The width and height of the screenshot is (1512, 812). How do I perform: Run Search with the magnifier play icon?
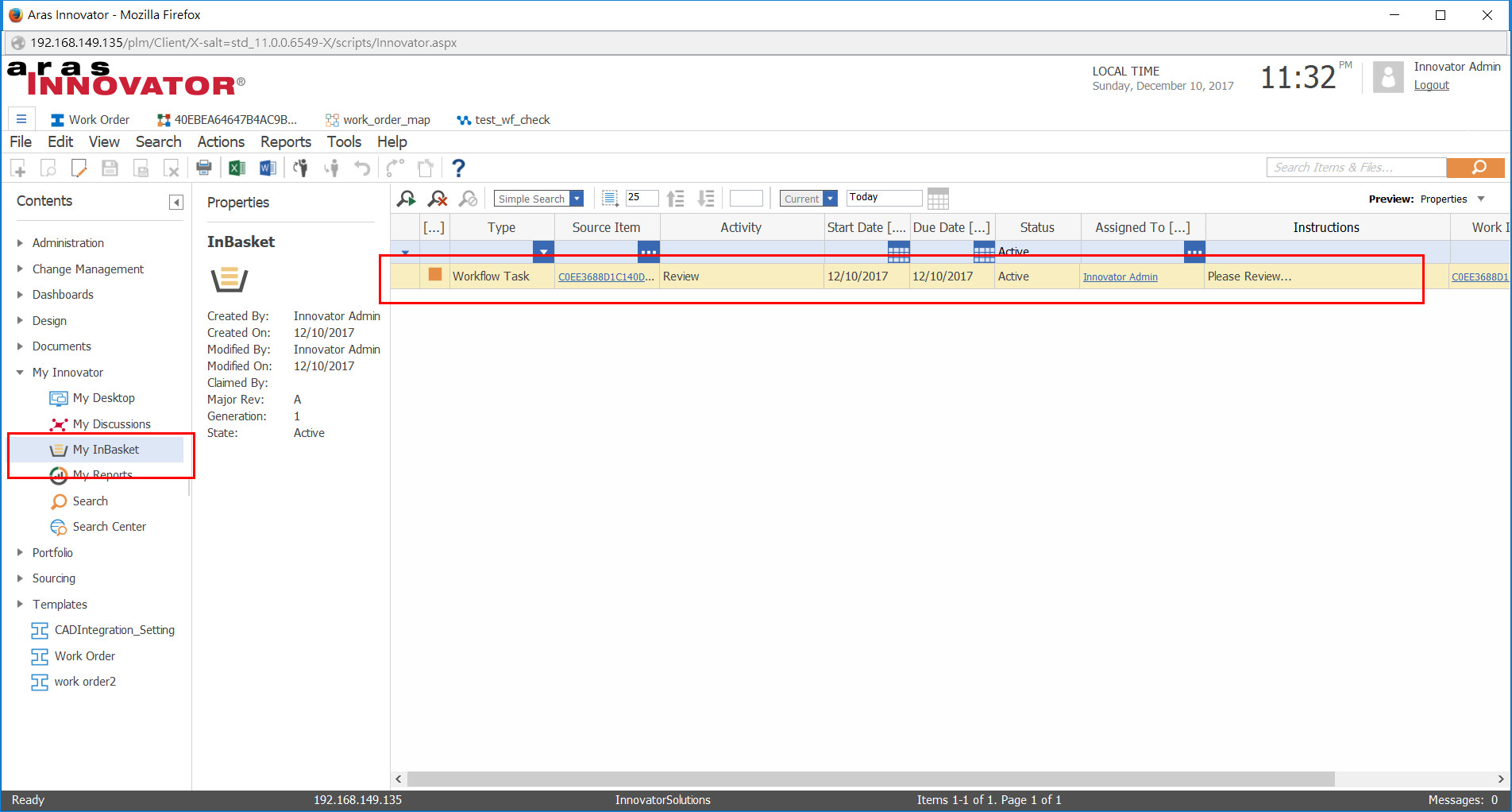(407, 199)
